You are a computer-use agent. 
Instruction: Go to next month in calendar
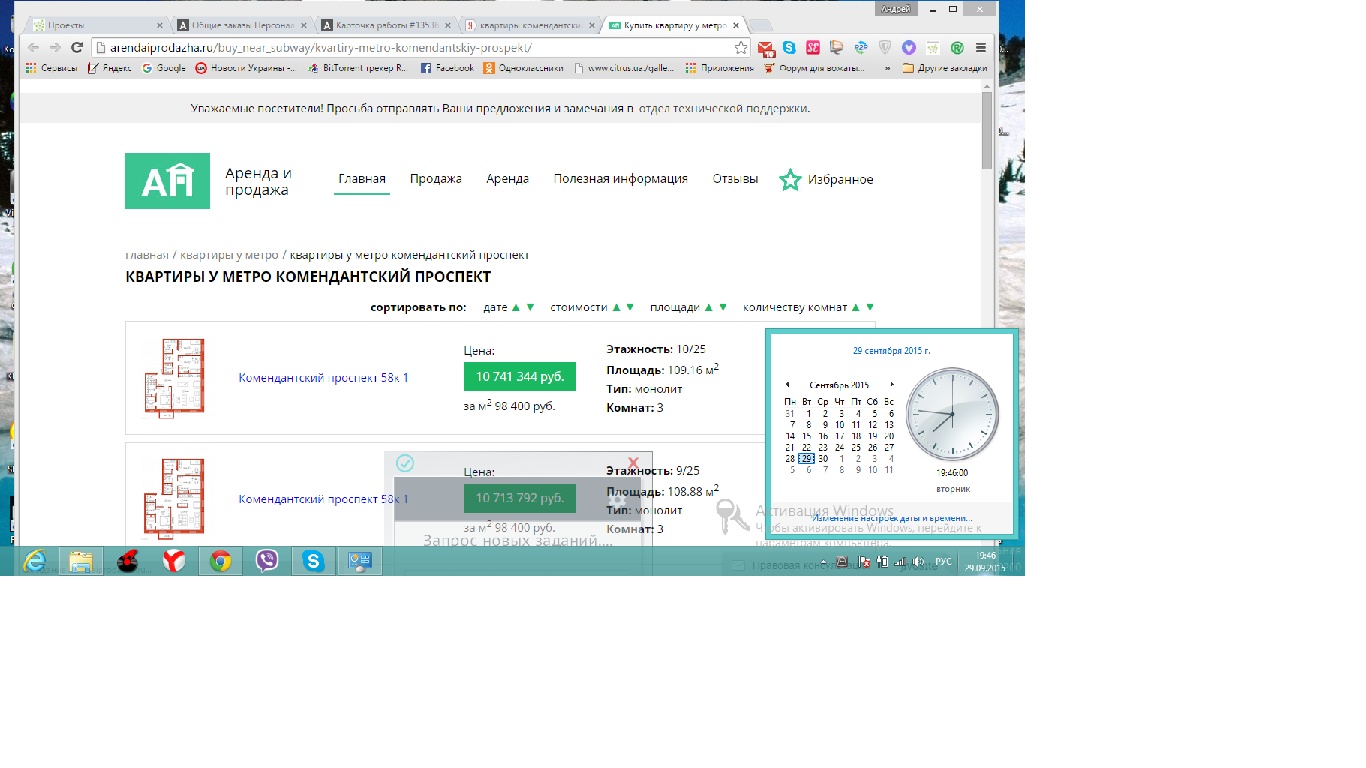(892, 385)
